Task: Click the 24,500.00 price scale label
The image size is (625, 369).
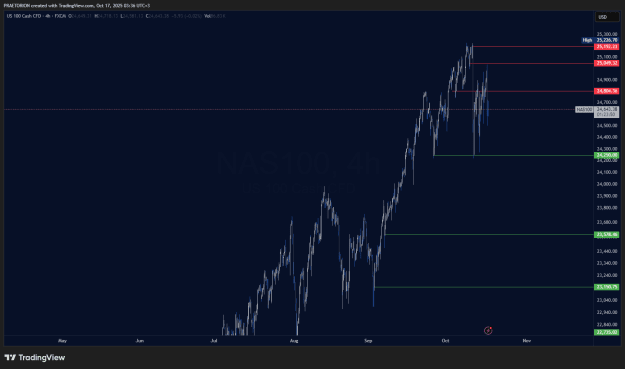Action: 607,126
